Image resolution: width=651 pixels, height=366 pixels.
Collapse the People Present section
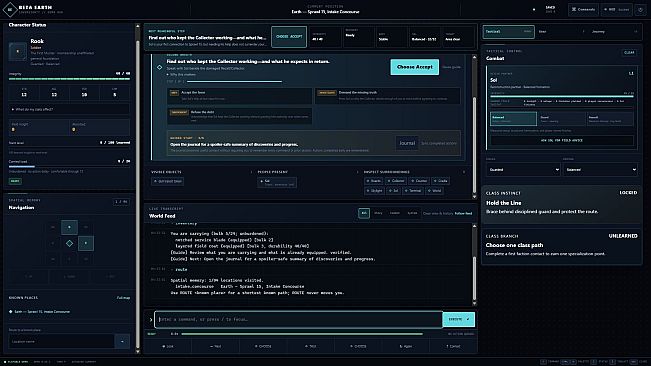pos(357,172)
